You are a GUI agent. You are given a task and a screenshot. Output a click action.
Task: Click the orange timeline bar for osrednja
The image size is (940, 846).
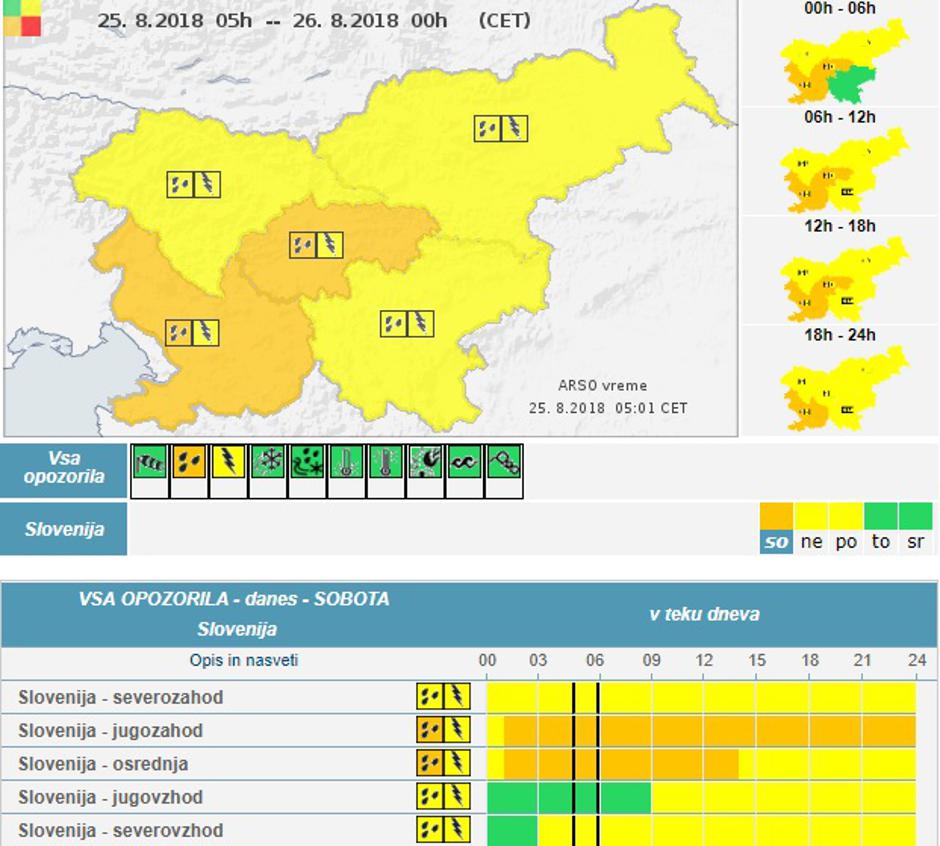(x=620, y=764)
